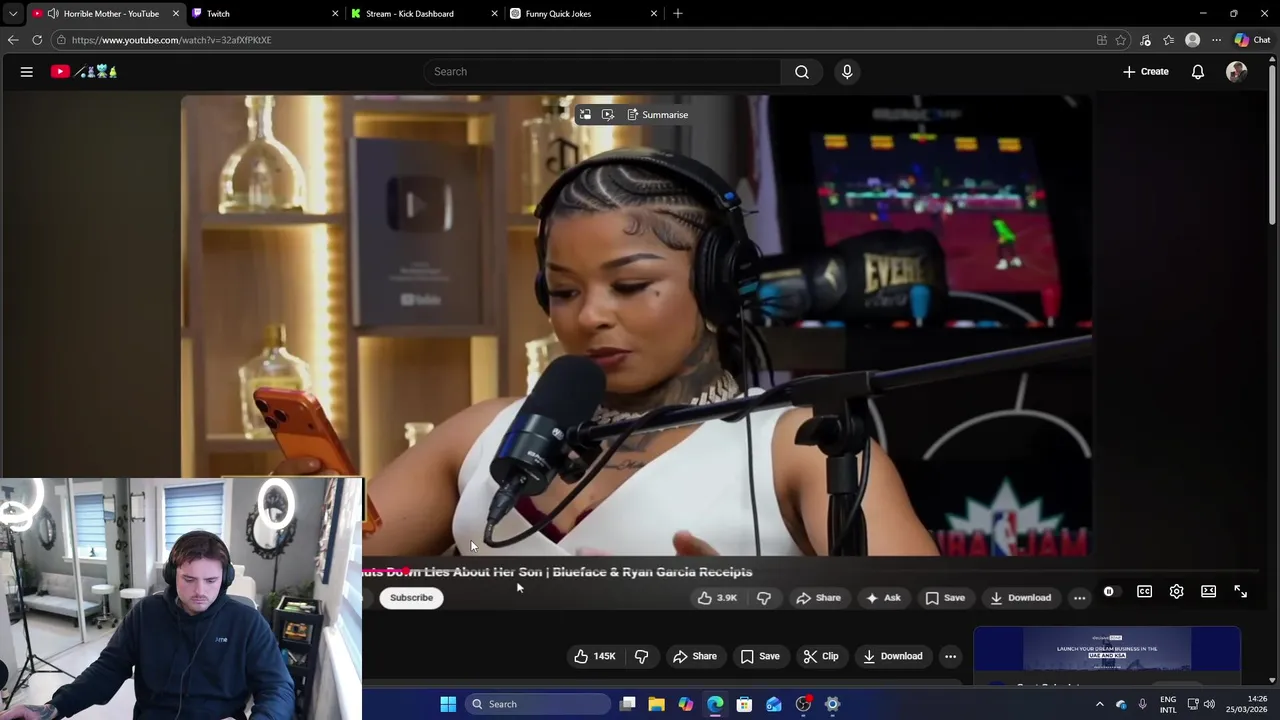The image size is (1280, 720).
Task: Enter full screen in player
Action: pos(1240,592)
